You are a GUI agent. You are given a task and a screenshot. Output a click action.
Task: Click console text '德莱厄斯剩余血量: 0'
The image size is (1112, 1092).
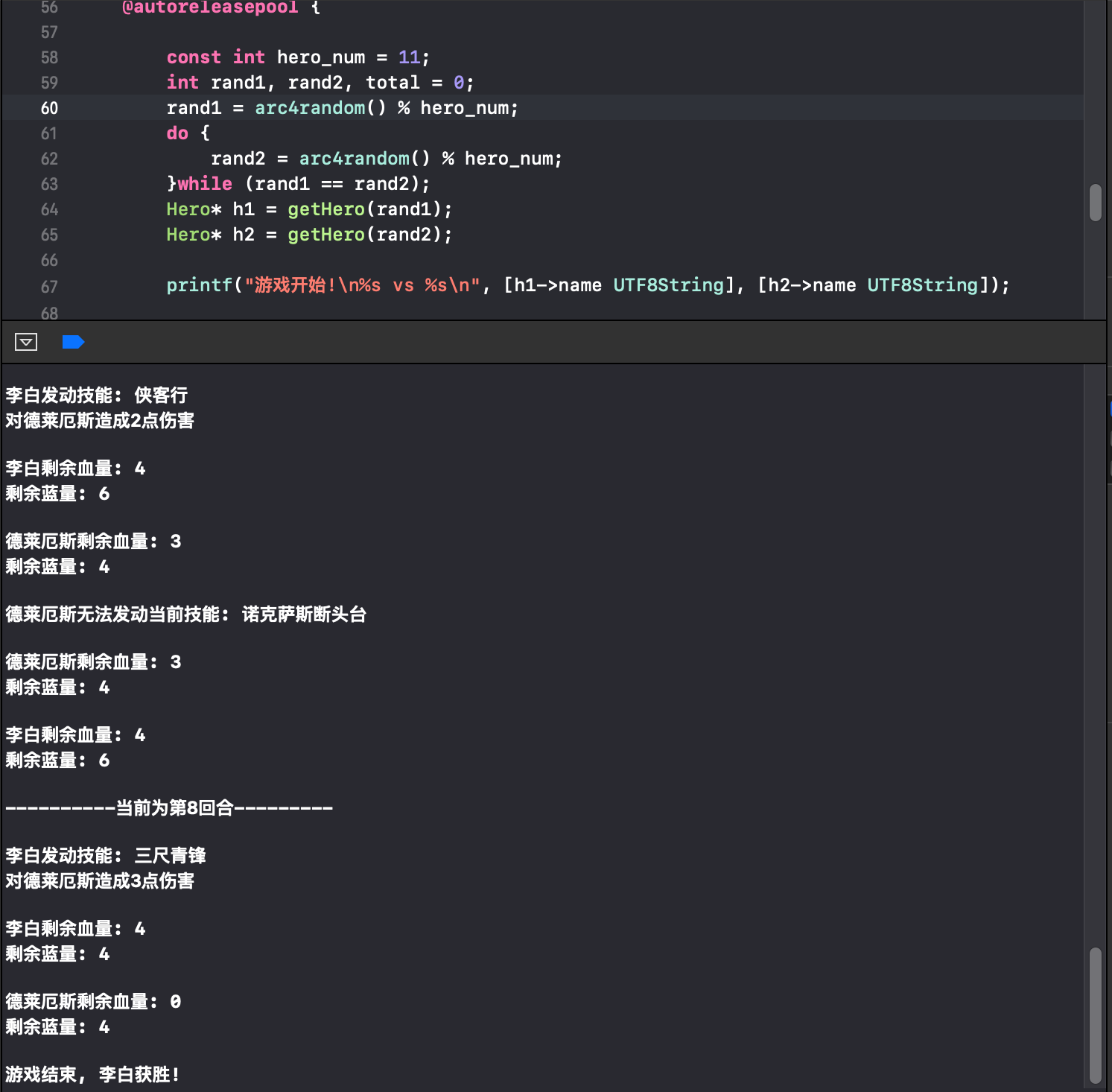pos(93,1002)
